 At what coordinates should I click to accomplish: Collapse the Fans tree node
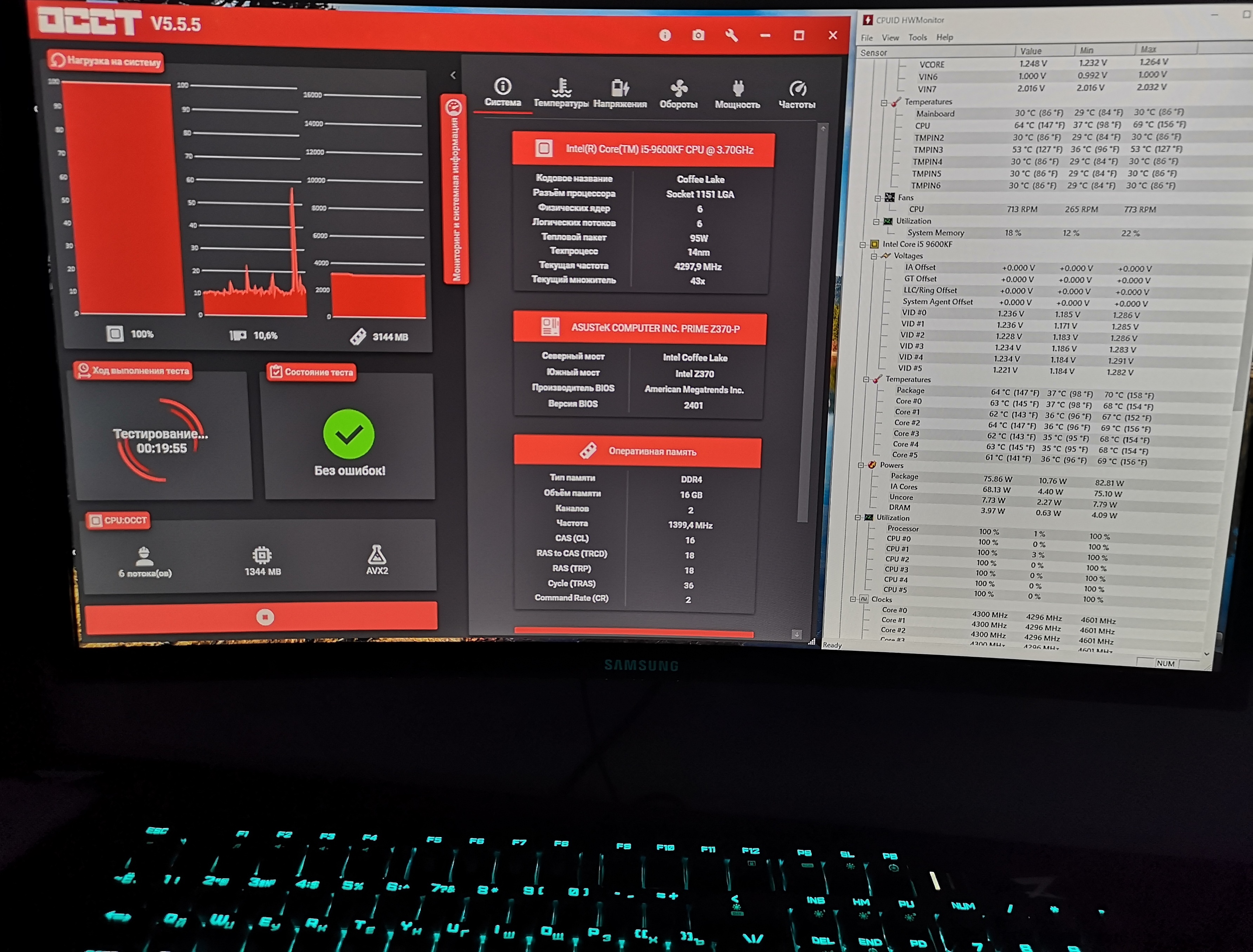point(877,198)
